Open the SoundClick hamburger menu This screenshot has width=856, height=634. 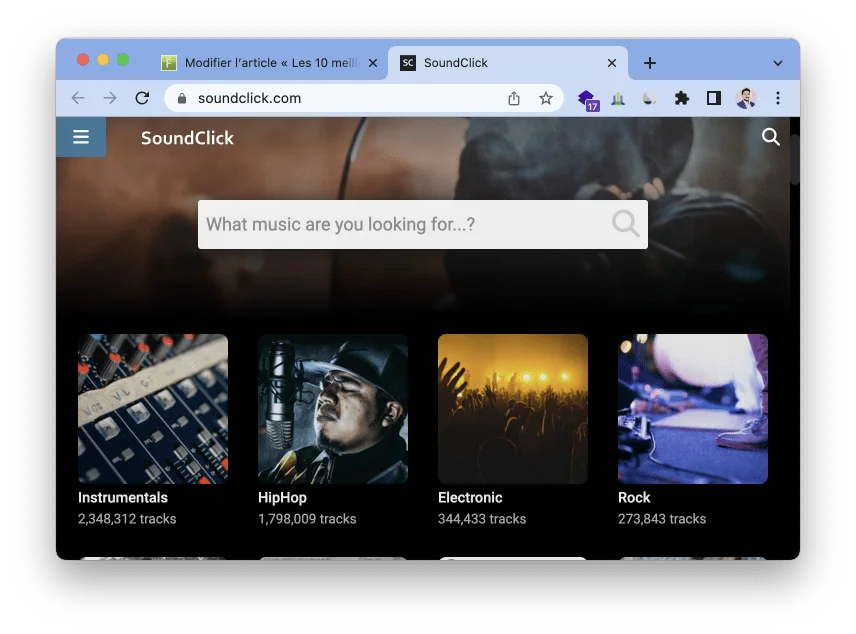click(81, 137)
